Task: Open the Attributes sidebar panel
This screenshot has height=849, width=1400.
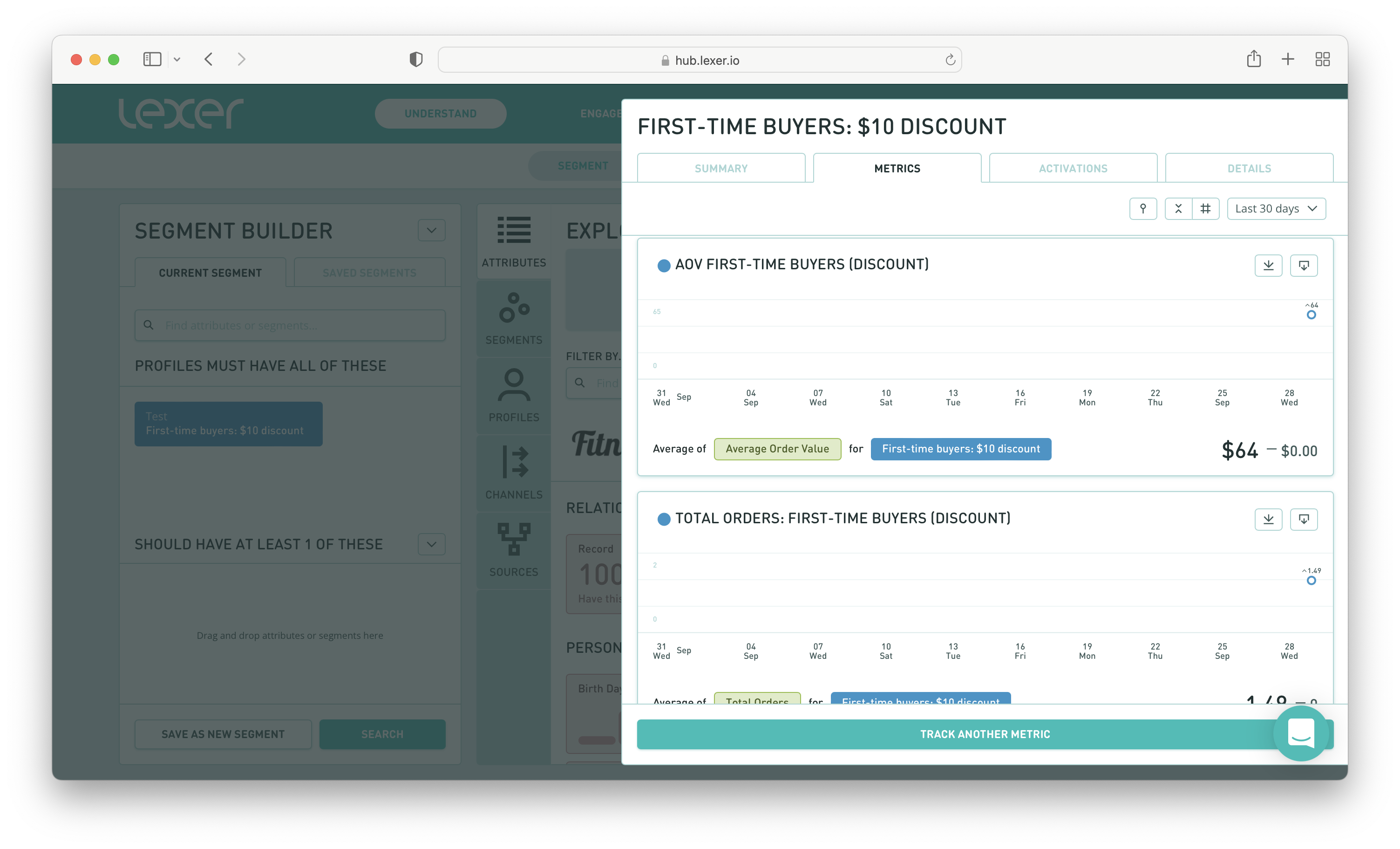Action: pyautogui.click(x=514, y=242)
